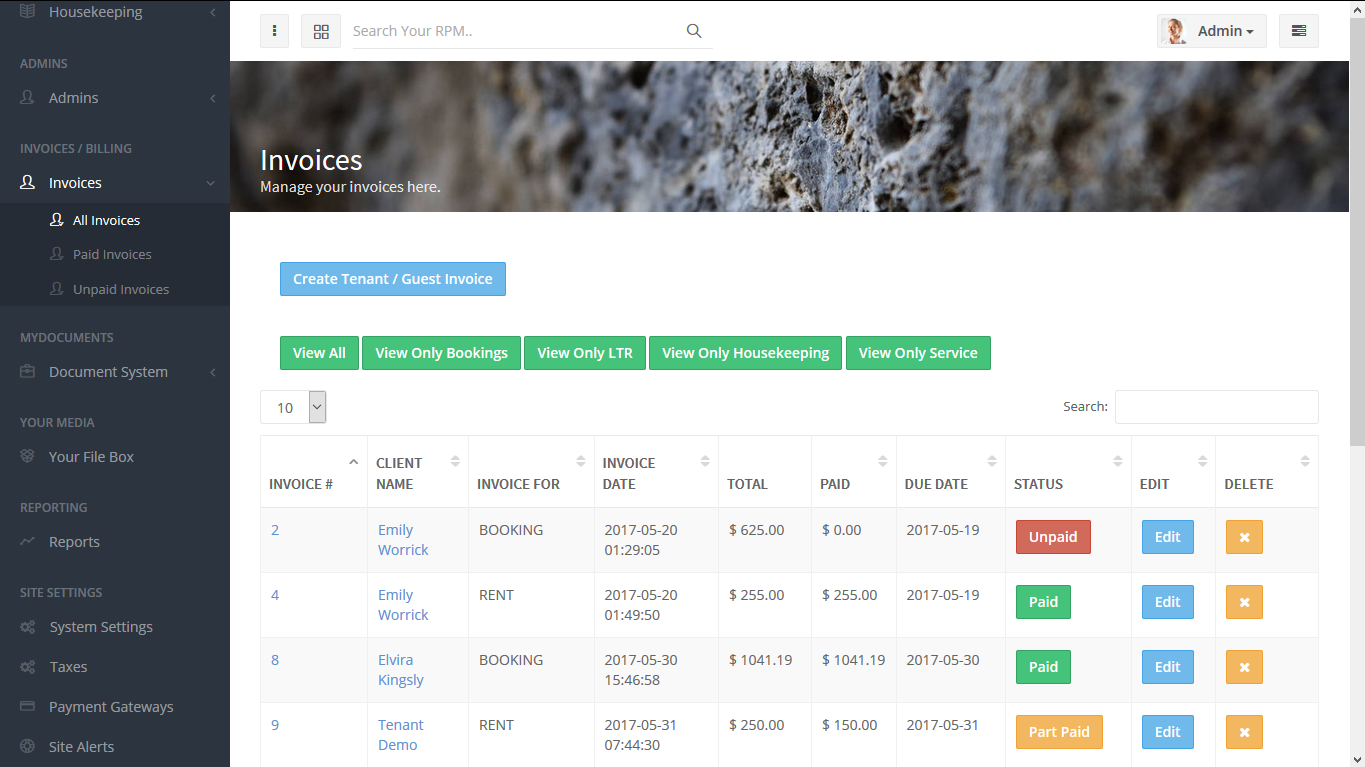The image size is (1365, 767).
Task: Click the System Settings gears icon
Action: tap(28, 627)
